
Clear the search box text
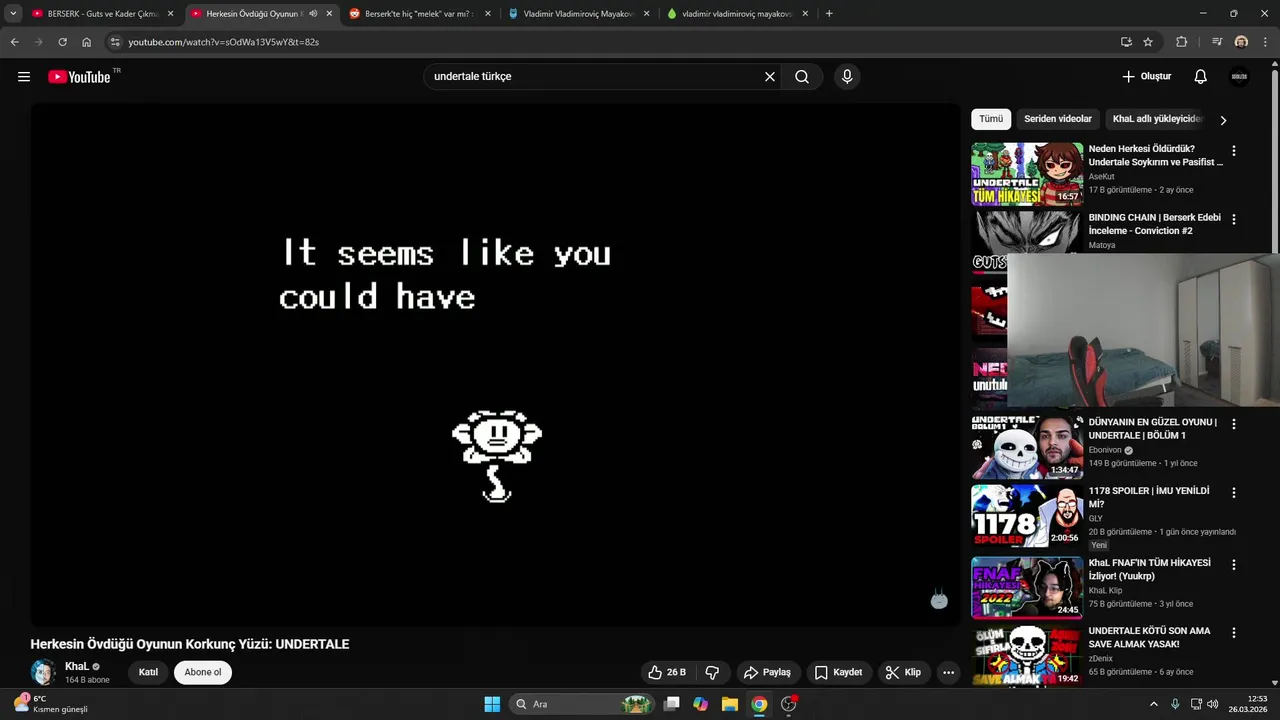click(770, 77)
